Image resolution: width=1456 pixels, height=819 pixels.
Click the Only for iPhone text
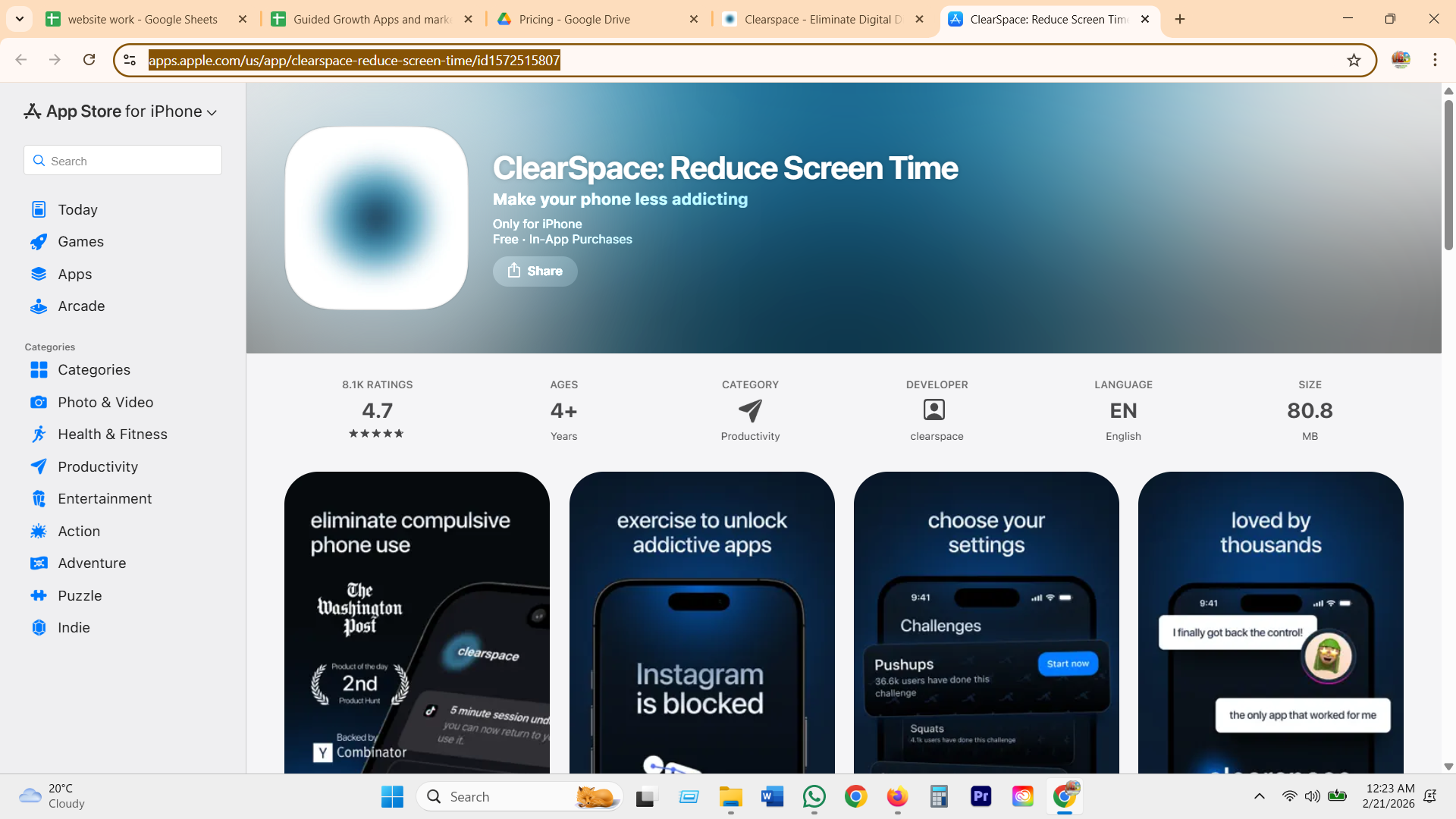pyautogui.click(x=538, y=224)
